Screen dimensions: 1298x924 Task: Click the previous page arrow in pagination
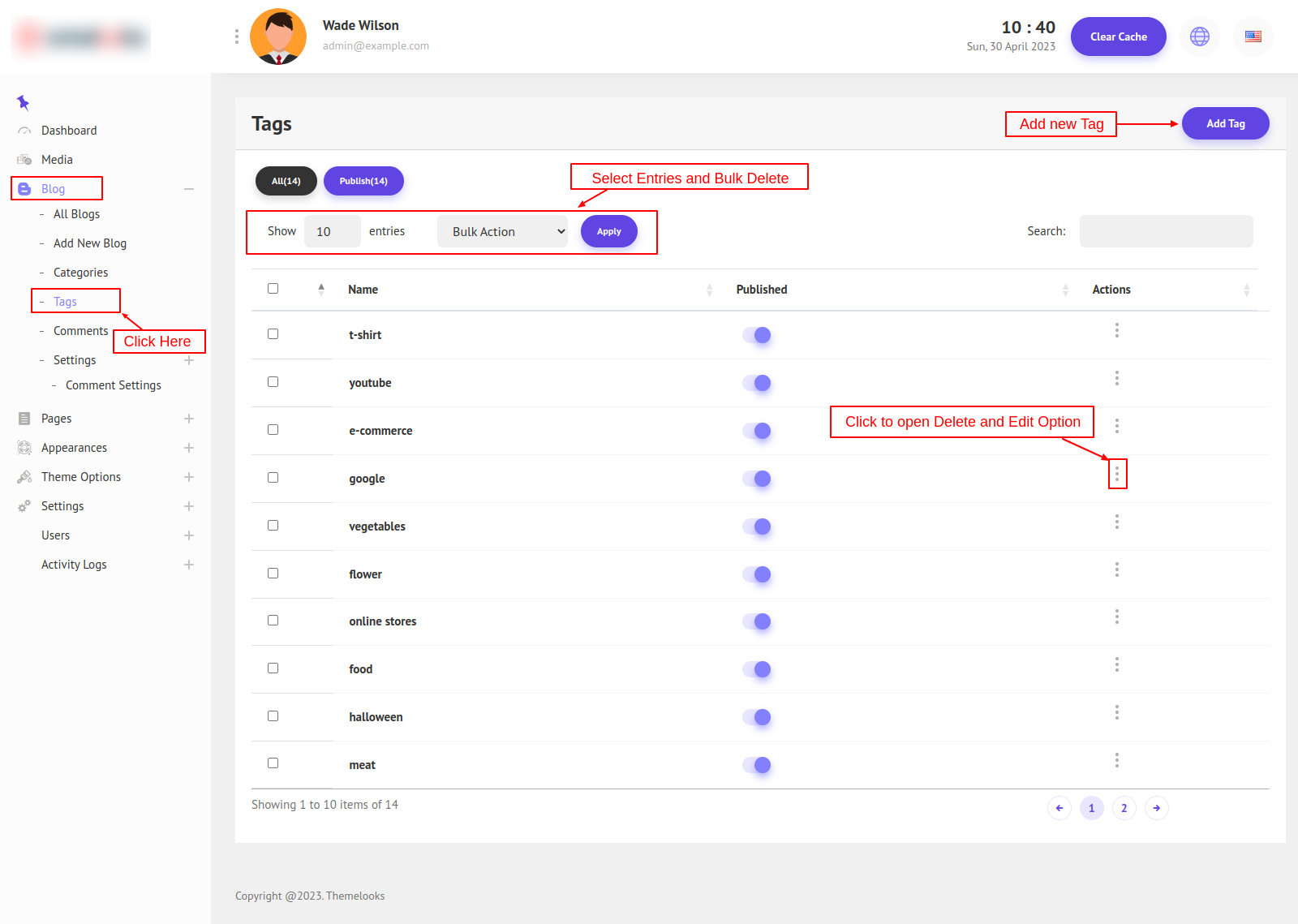coord(1059,808)
